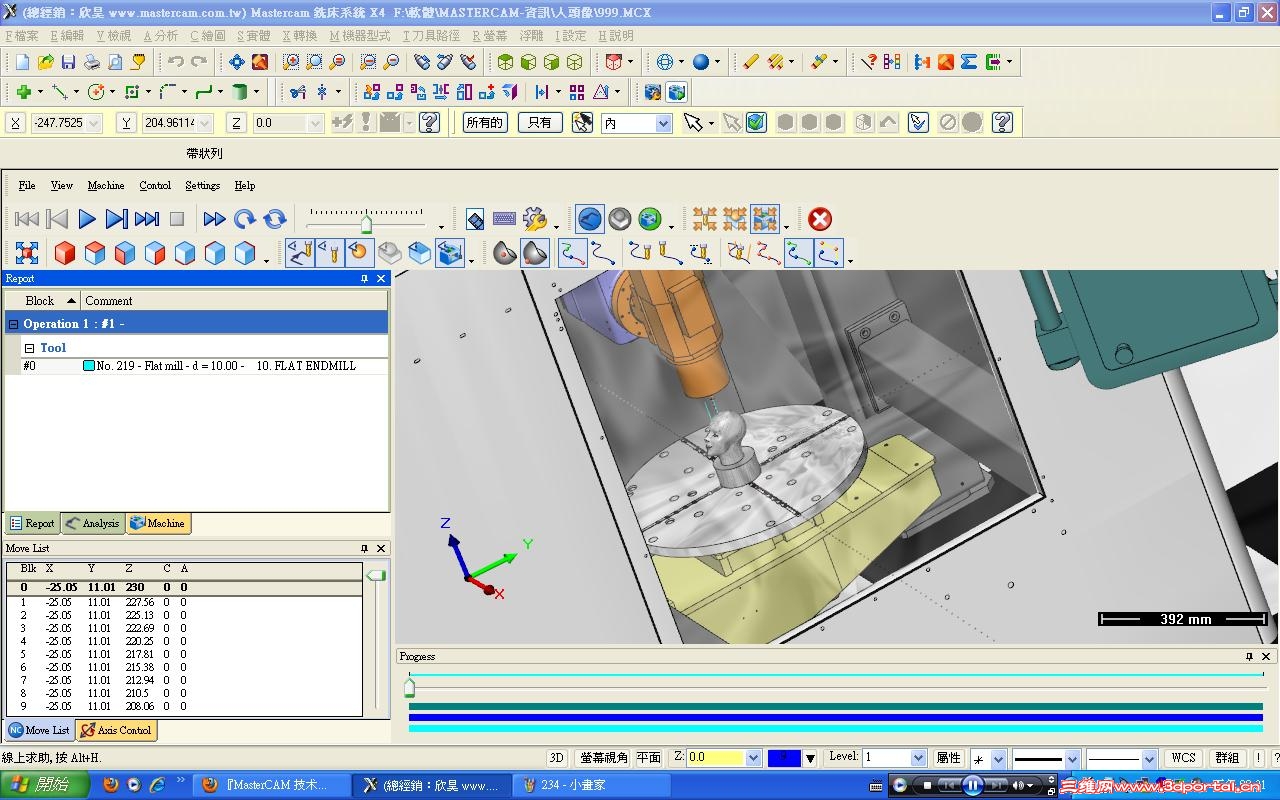Toggle the tool holder display button
This screenshot has width=1280, height=800.
click(x=330, y=253)
